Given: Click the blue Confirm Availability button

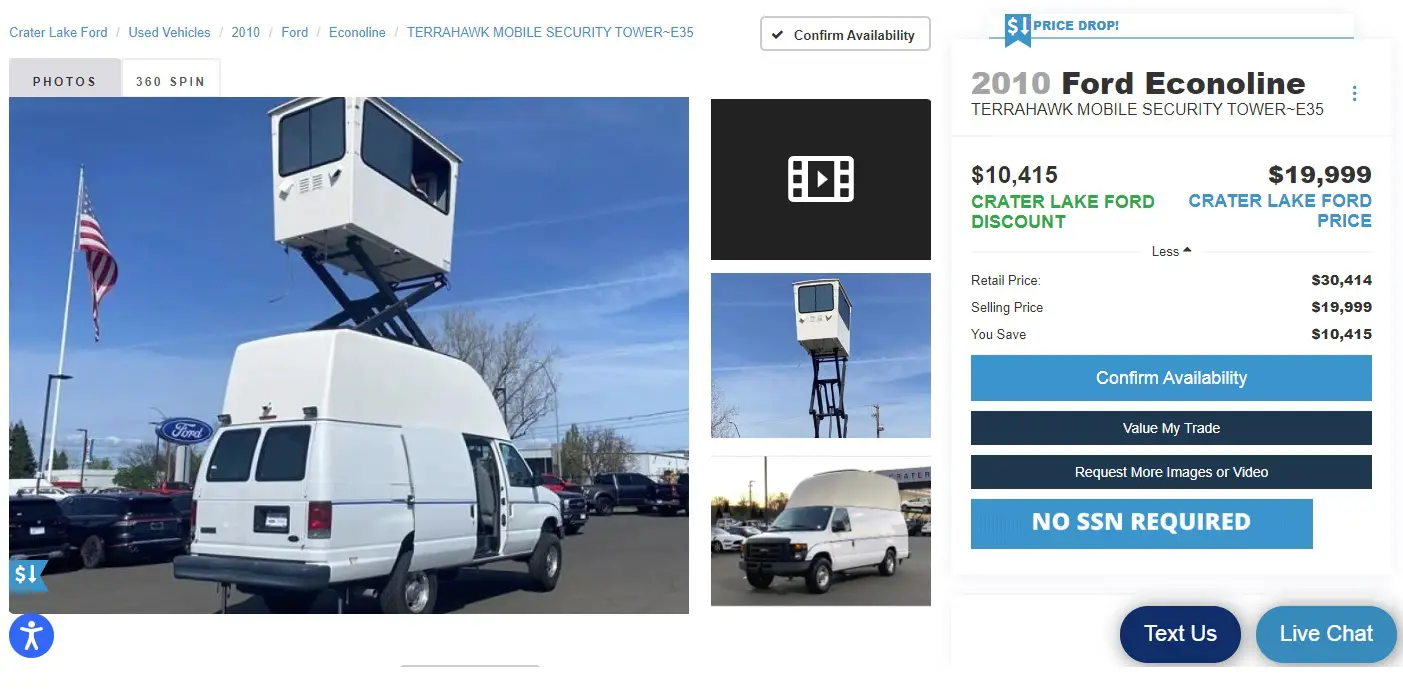Looking at the screenshot, I should [x=1171, y=378].
